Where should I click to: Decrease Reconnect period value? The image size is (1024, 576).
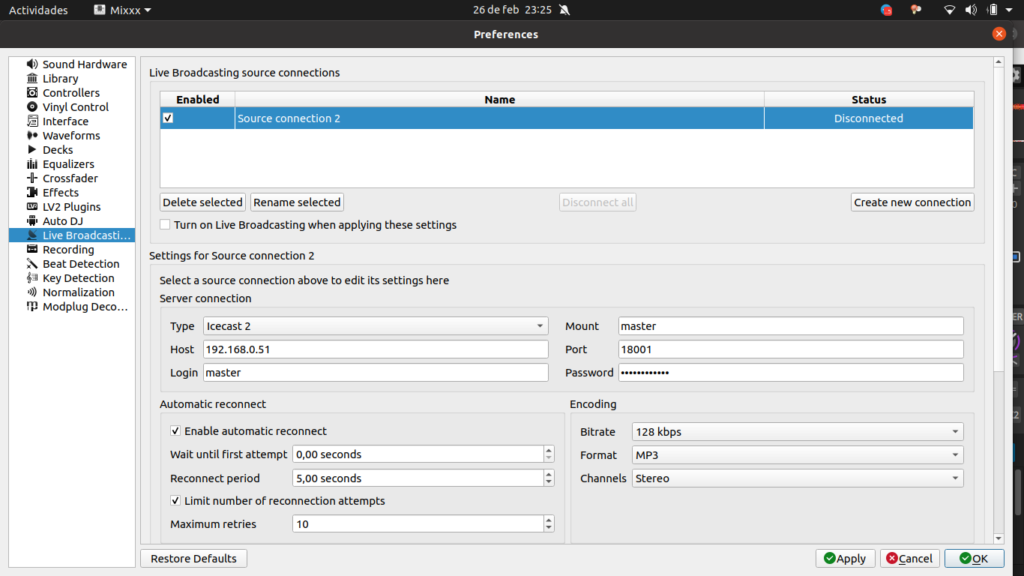(x=549, y=483)
